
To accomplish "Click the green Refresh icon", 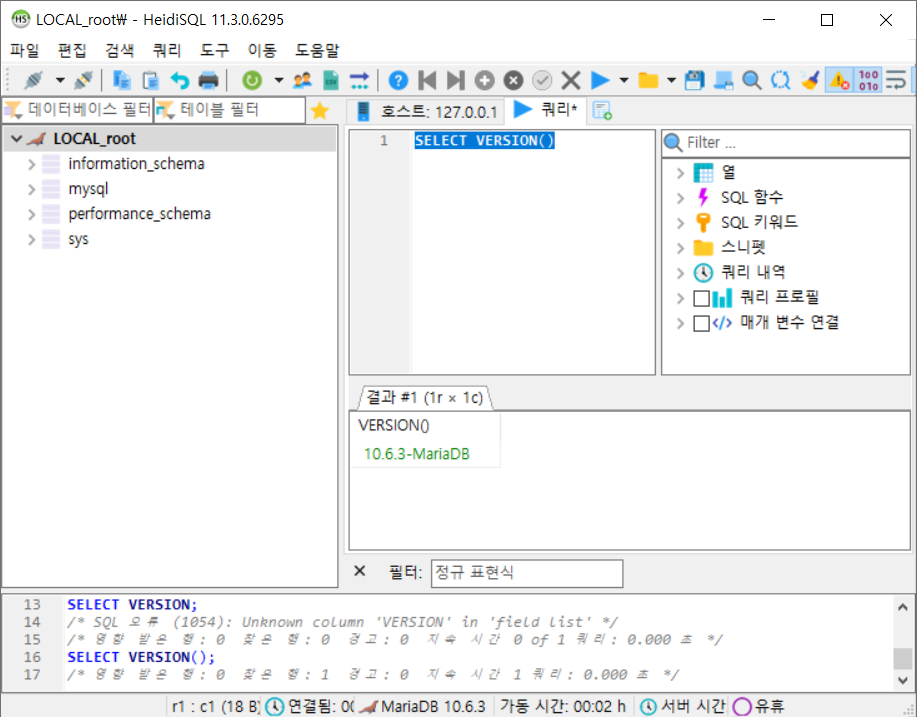I will (252, 80).
